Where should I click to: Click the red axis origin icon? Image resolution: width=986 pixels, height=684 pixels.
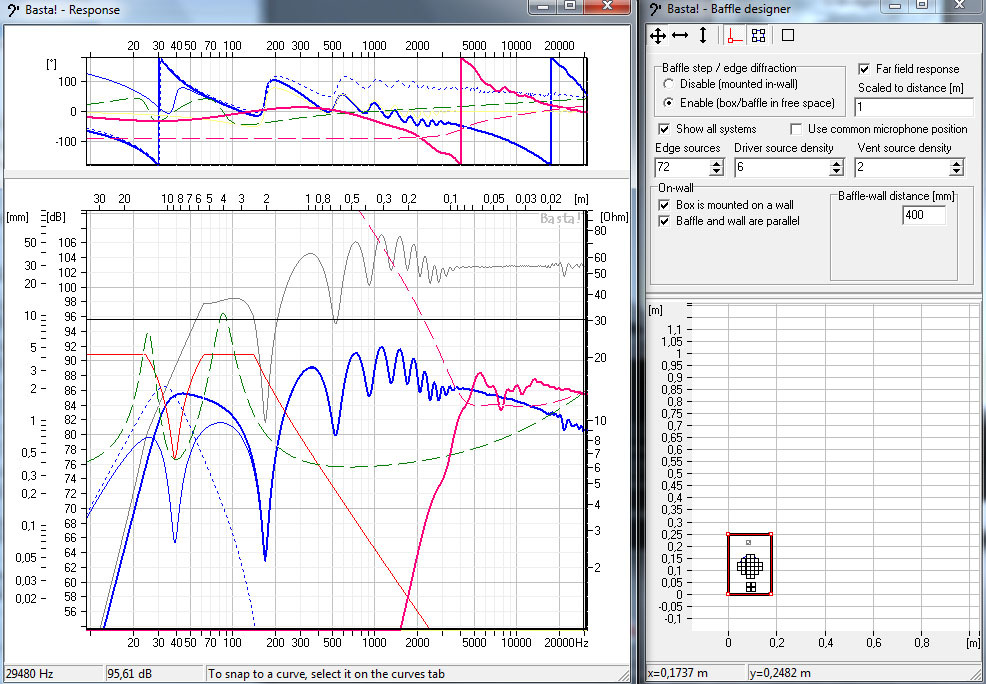point(733,35)
